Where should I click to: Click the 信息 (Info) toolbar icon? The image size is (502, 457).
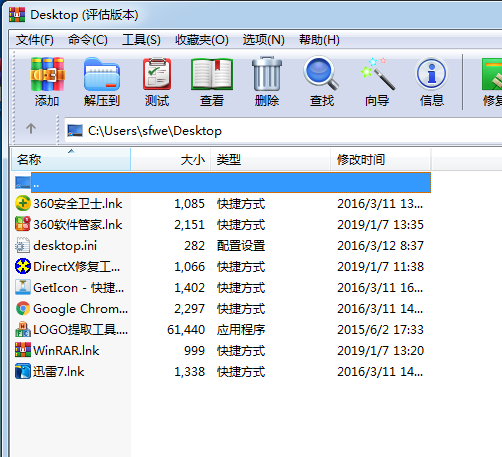click(x=431, y=74)
